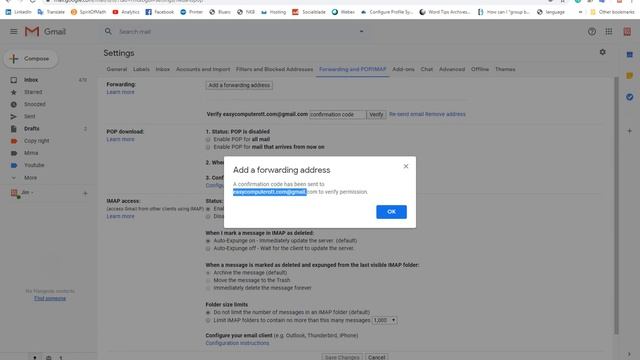Screen dimensions: 640x360
Task: Open the account profile avatar
Action: [627, 32]
